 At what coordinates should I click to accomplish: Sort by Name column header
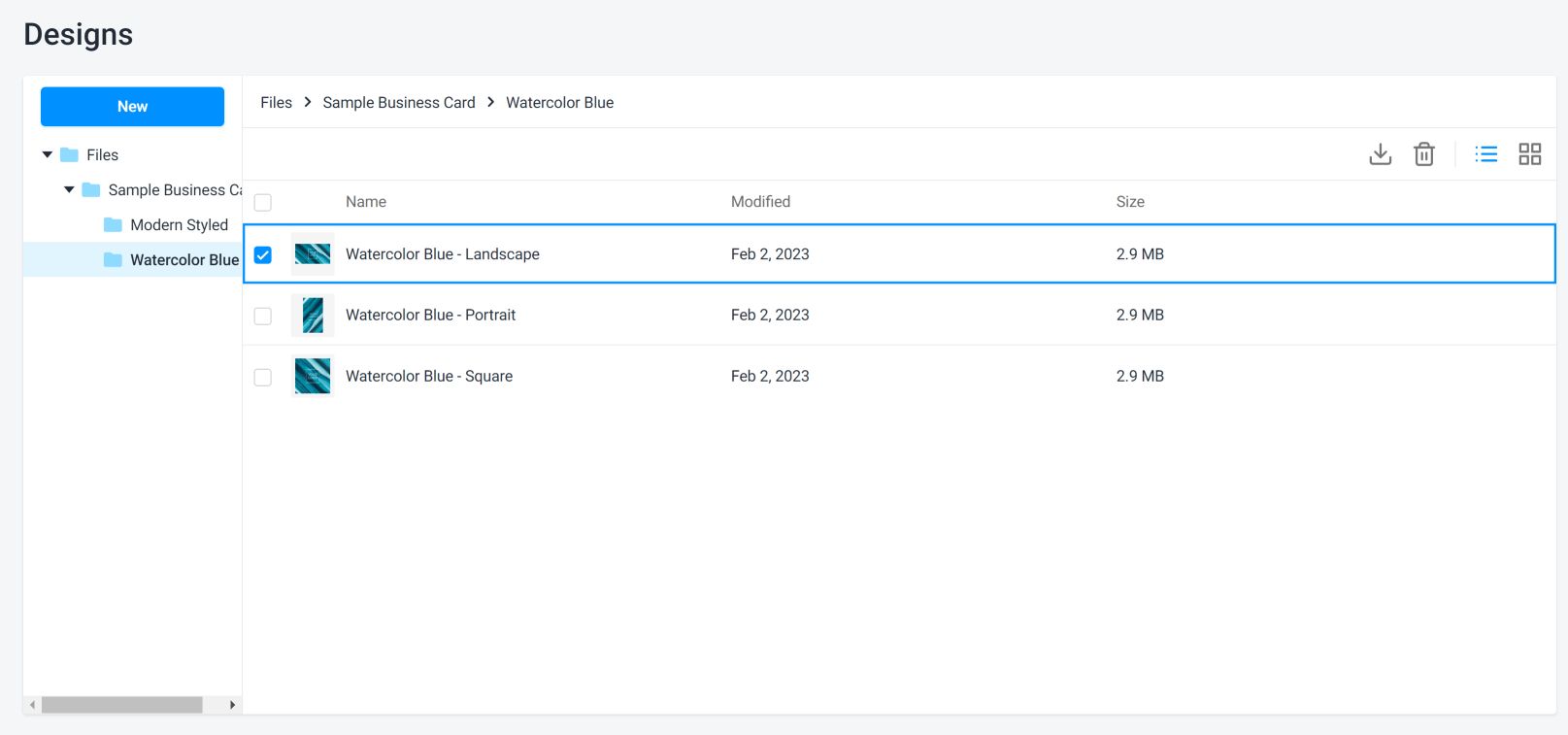pyautogui.click(x=366, y=202)
